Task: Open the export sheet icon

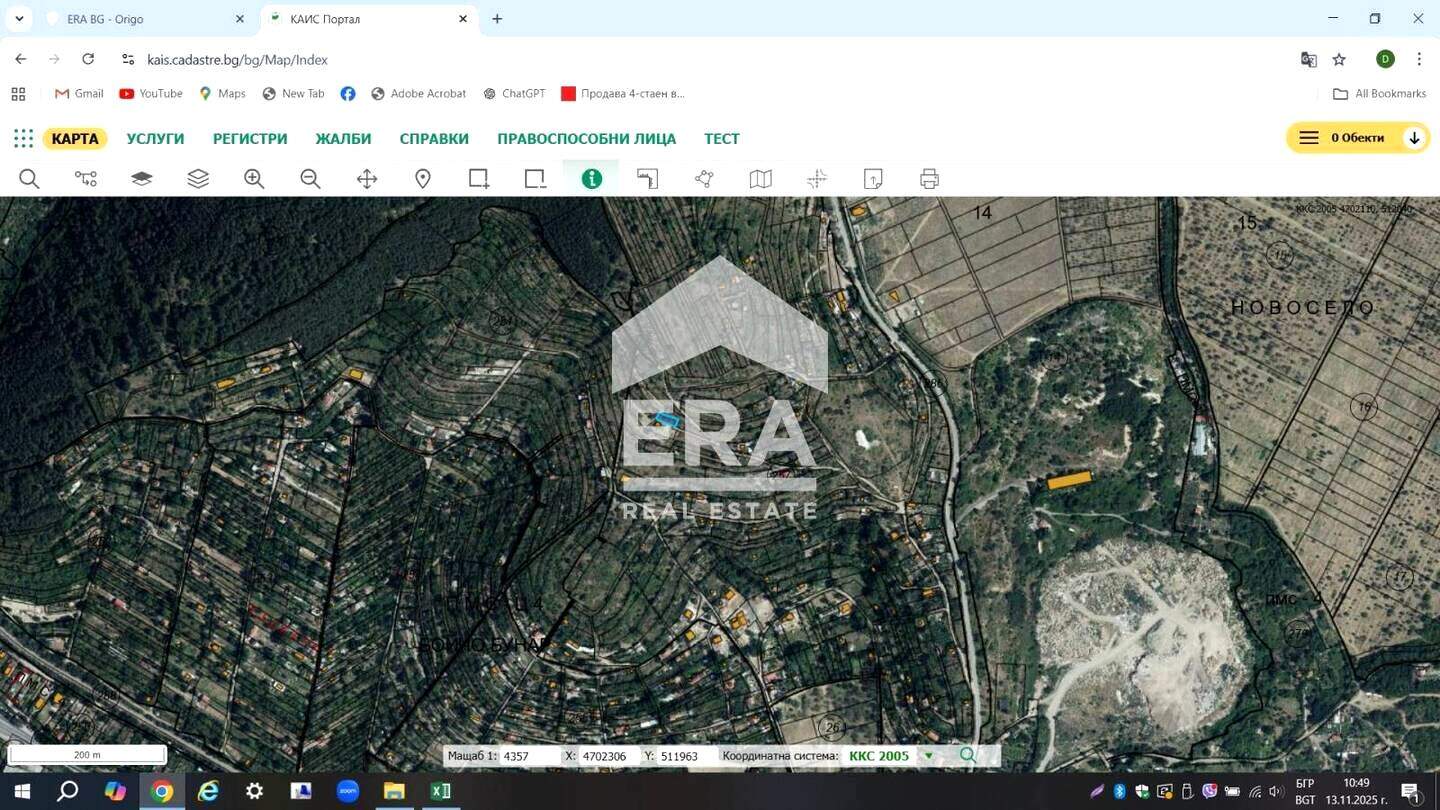Action: pos(873,179)
